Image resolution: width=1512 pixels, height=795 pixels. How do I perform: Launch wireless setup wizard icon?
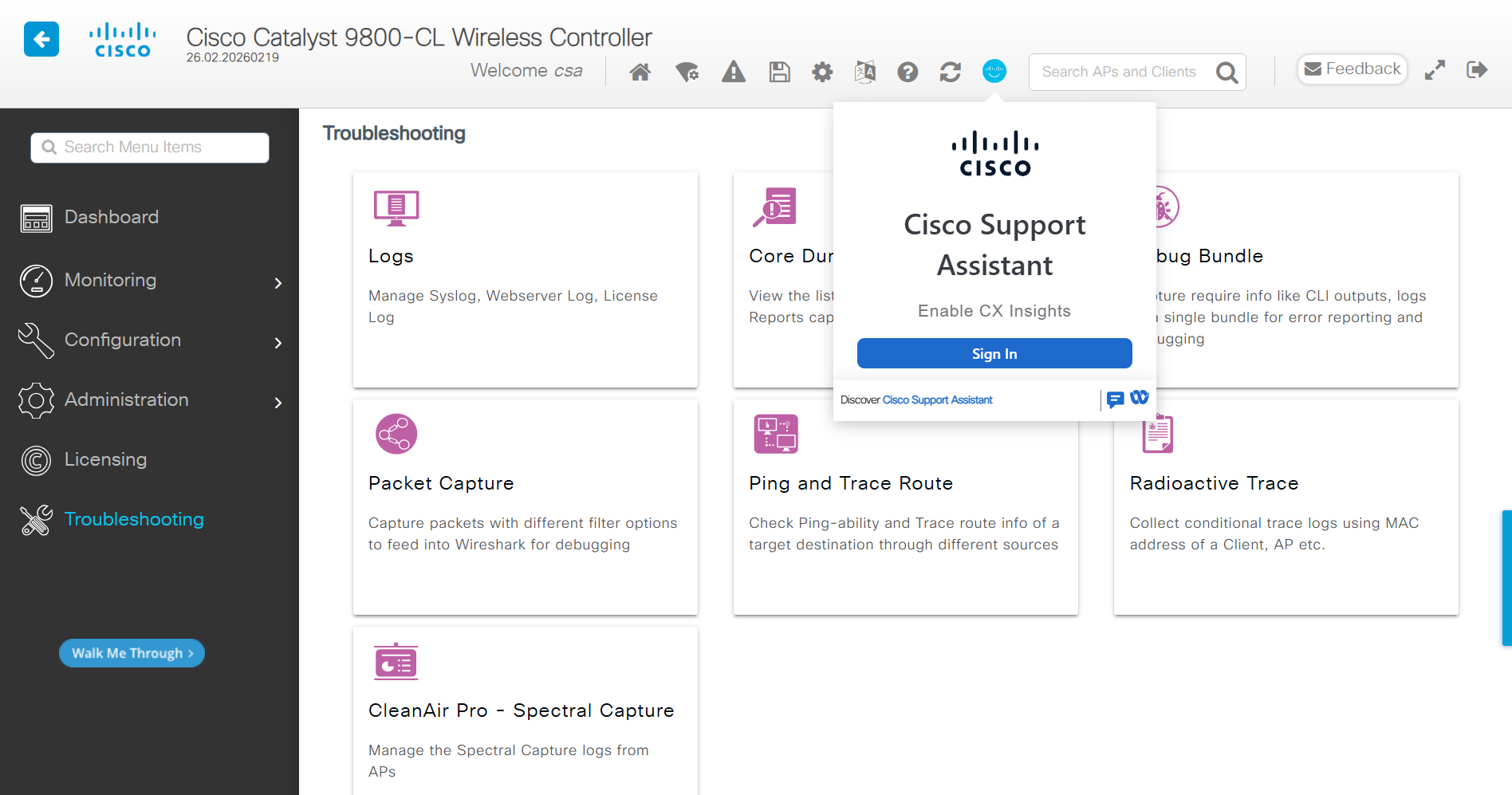click(687, 72)
